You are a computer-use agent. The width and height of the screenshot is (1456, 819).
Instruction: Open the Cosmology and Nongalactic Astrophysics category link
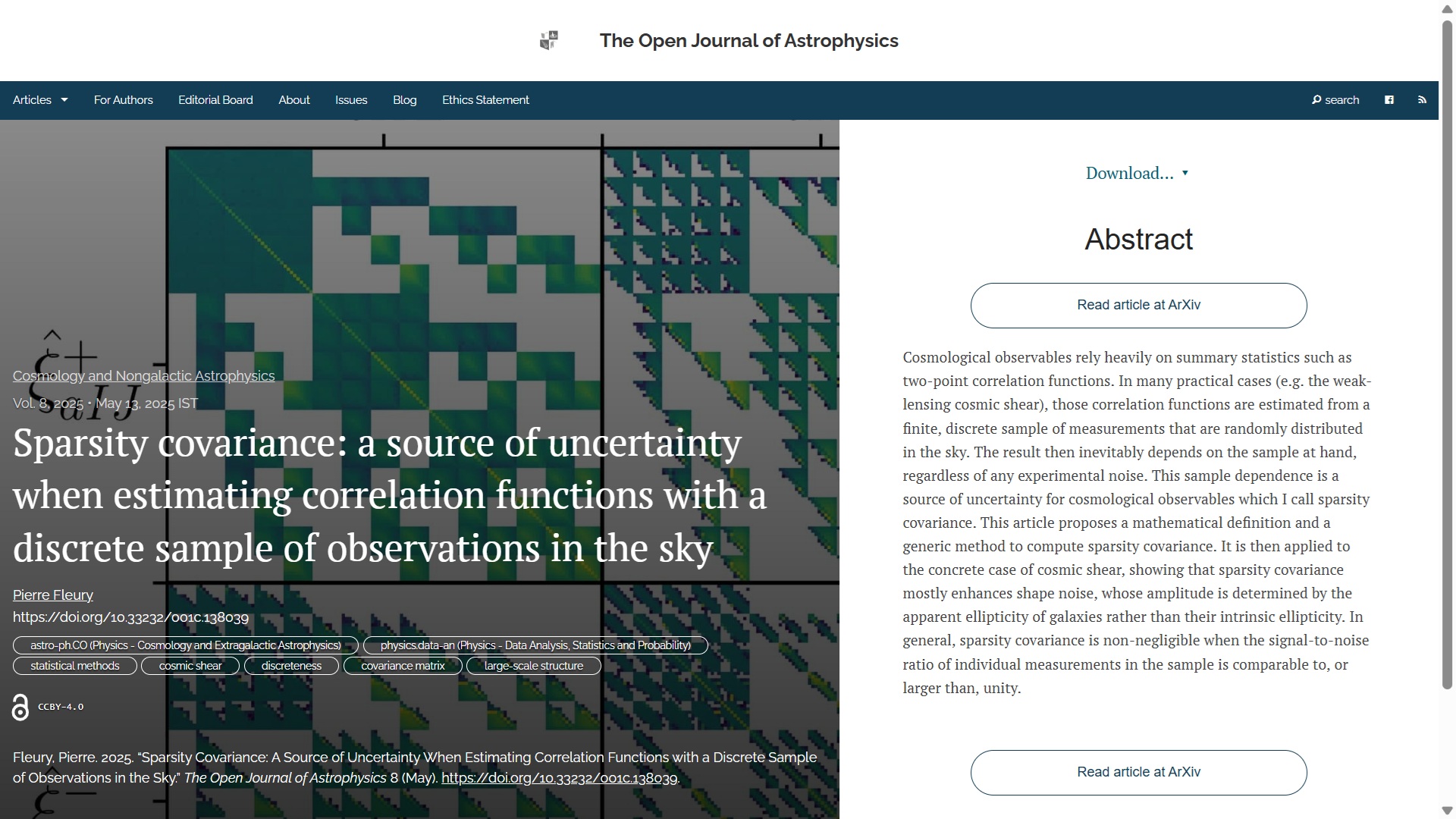(x=143, y=376)
